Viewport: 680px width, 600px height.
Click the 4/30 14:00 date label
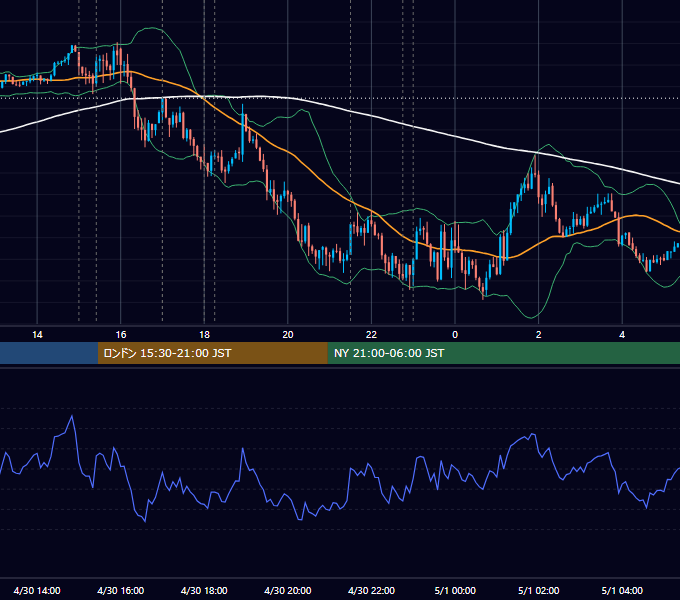pos(37,590)
